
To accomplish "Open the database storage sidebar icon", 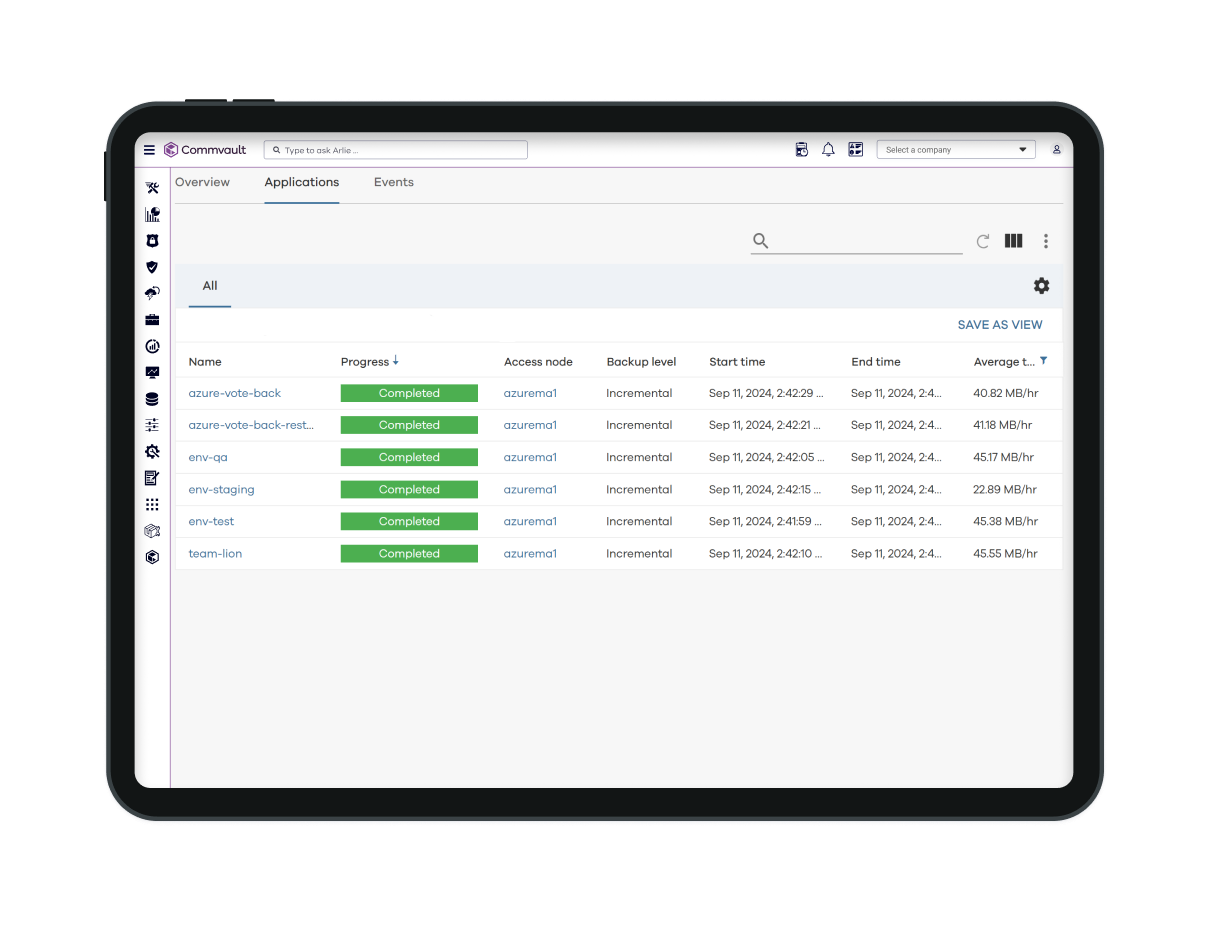I will (x=152, y=399).
